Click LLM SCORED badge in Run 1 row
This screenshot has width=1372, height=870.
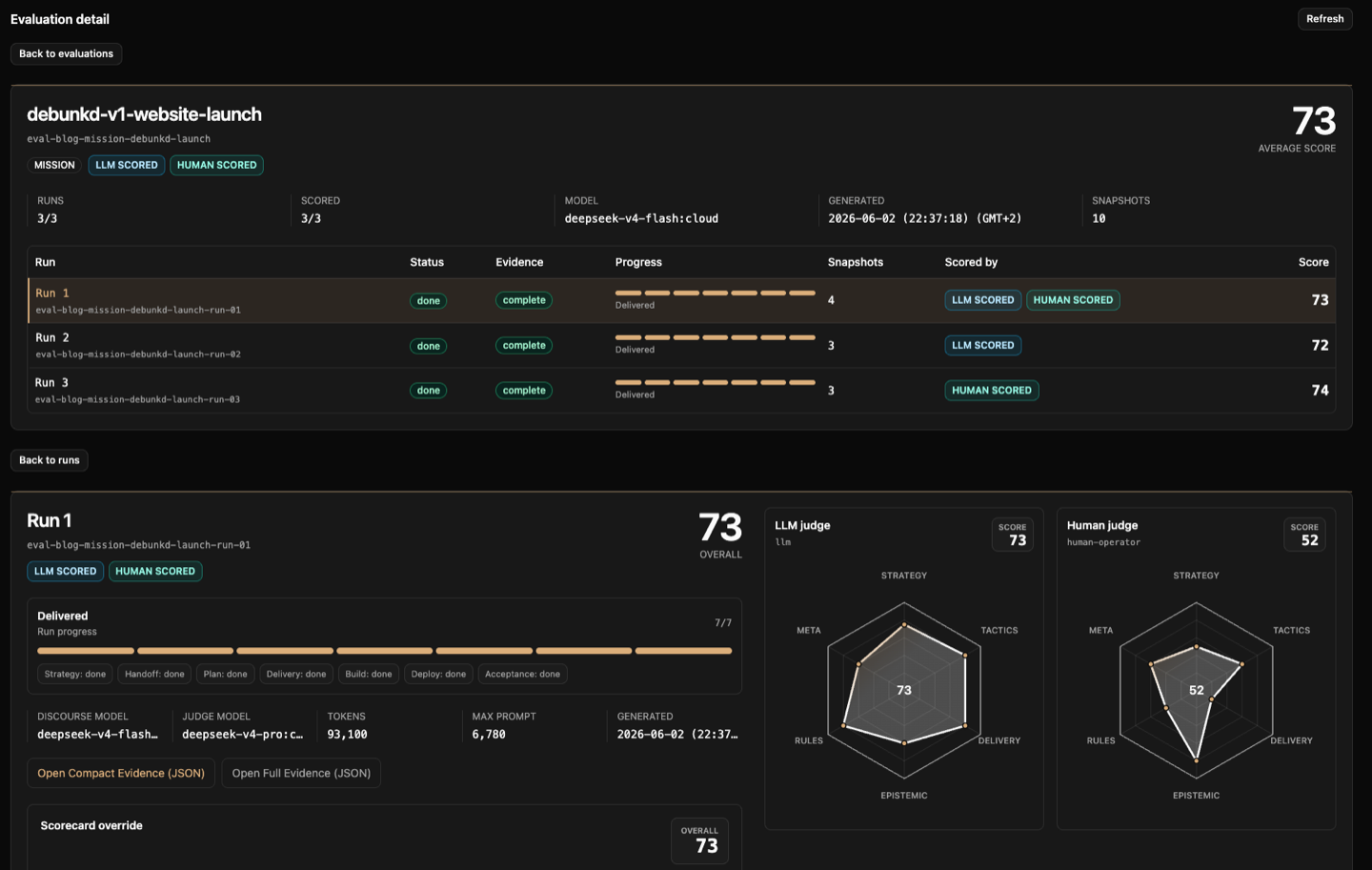click(x=983, y=300)
